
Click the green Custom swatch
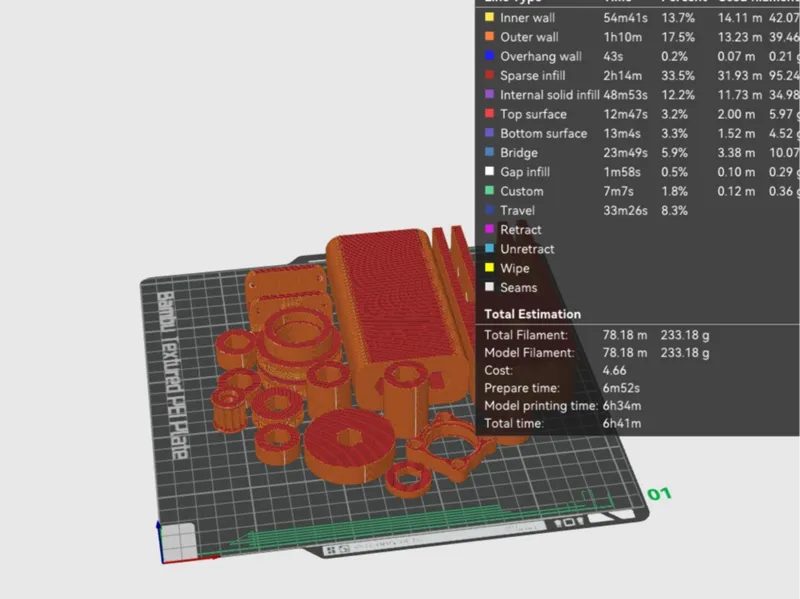(x=489, y=190)
